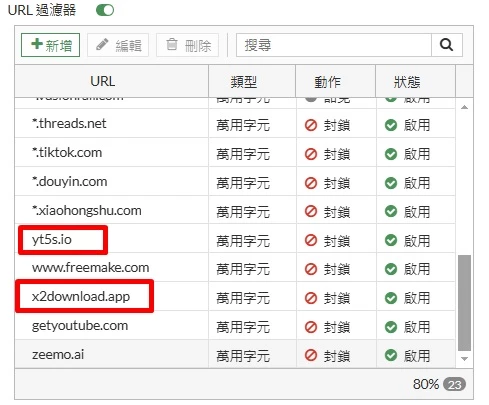Click enabled checkmark icon in yt5s.io row
The width and height of the screenshot is (489, 405).
[391, 240]
